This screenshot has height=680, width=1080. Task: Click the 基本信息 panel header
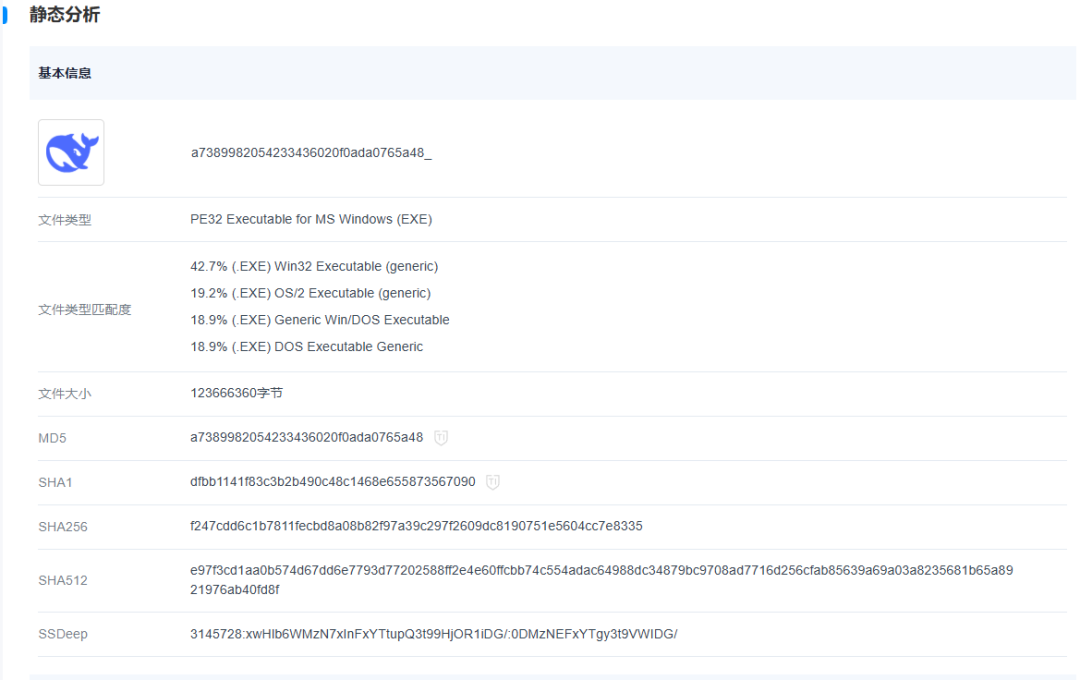pyautogui.click(x=552, y=73)
